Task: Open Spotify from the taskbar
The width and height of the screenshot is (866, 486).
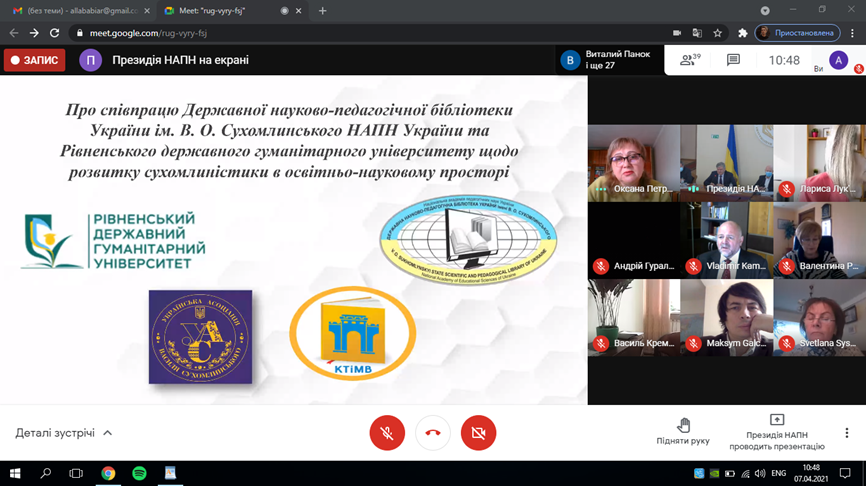Action: pyautogui.click(x=139, y=473)
